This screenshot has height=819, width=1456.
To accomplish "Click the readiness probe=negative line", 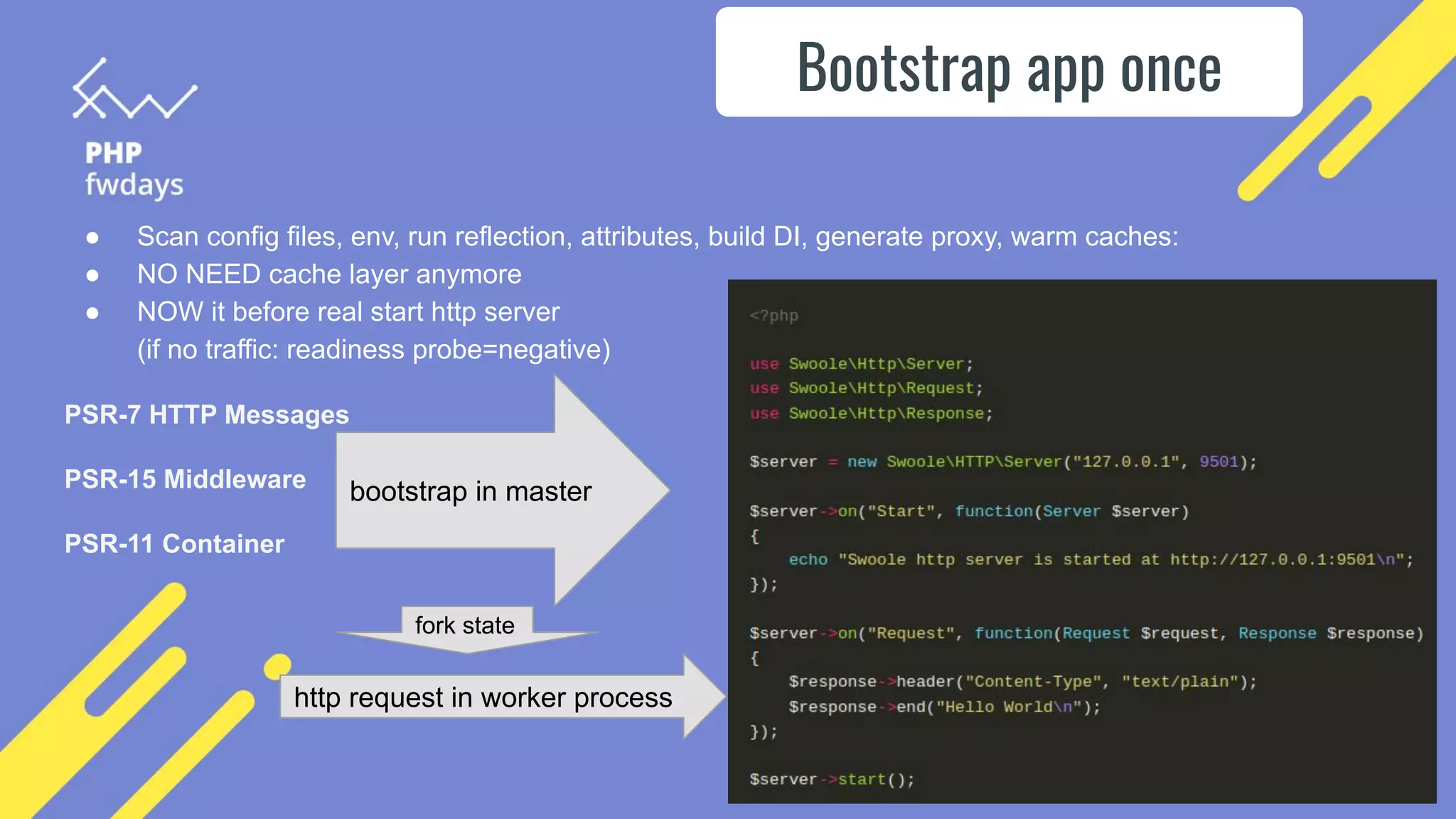I will (374, 350).
